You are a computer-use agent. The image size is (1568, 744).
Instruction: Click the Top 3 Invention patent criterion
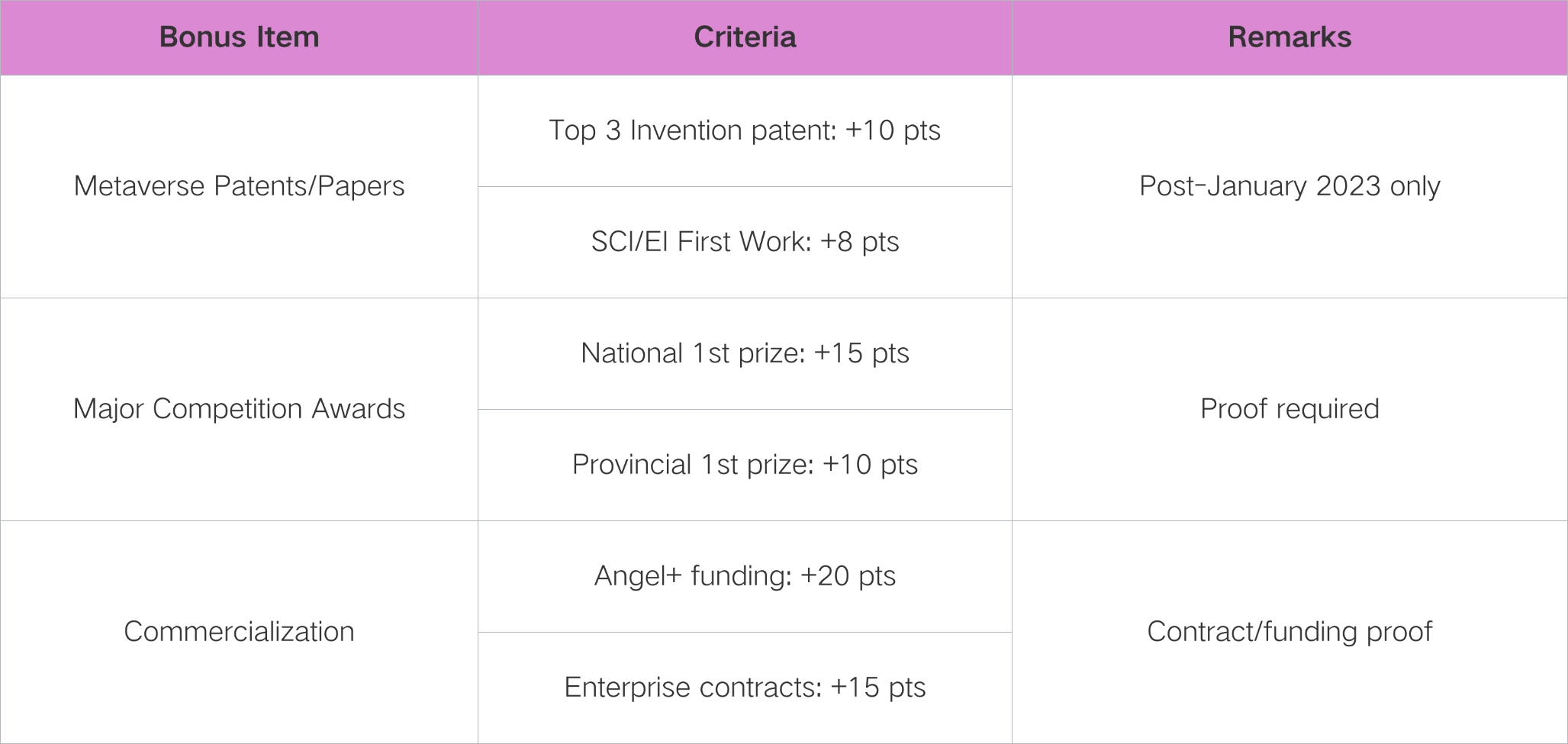(745, 130)
